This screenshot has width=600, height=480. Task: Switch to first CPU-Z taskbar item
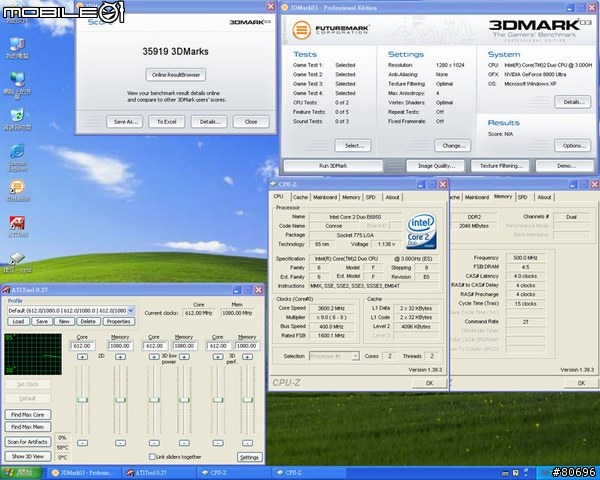coord(233,473)
